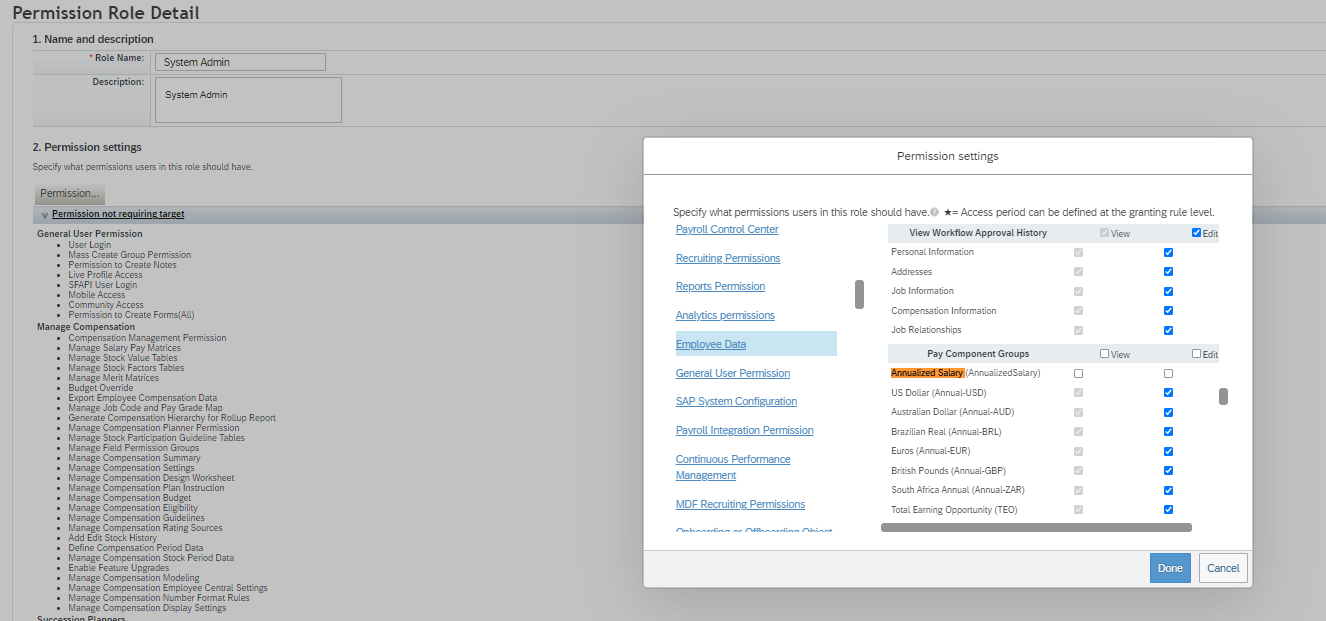Viewport: 1326px width, 621px height.
Task: Click 'Manage Compensation Display Settings' list item
Action: [148, 608]
